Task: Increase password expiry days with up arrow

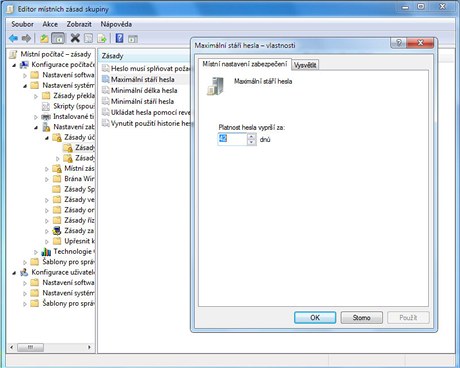Action: point(252,136)
